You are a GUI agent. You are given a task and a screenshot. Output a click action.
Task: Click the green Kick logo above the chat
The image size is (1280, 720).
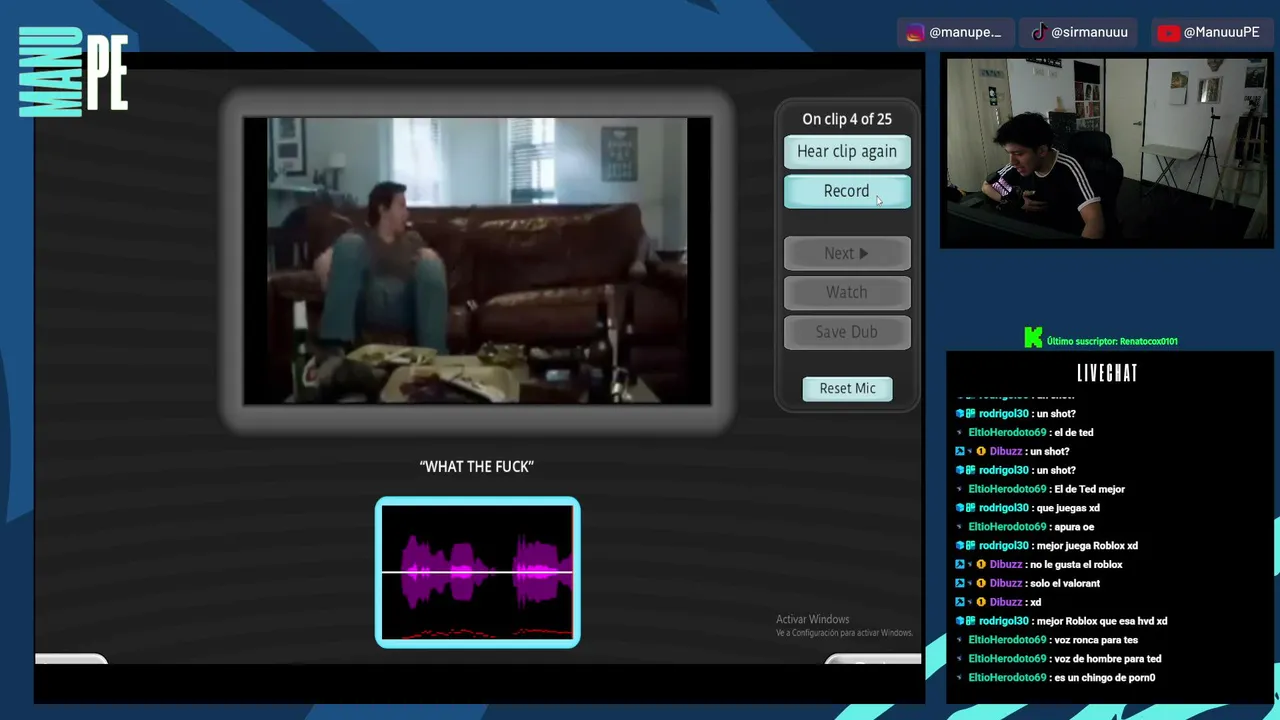(1033, 338)
